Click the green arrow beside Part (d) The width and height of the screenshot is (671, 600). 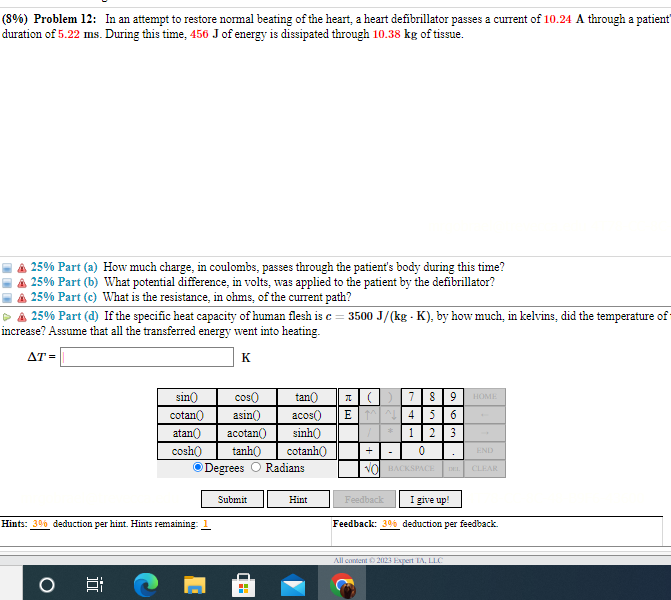pyautogui.click(x=7, y=317)
